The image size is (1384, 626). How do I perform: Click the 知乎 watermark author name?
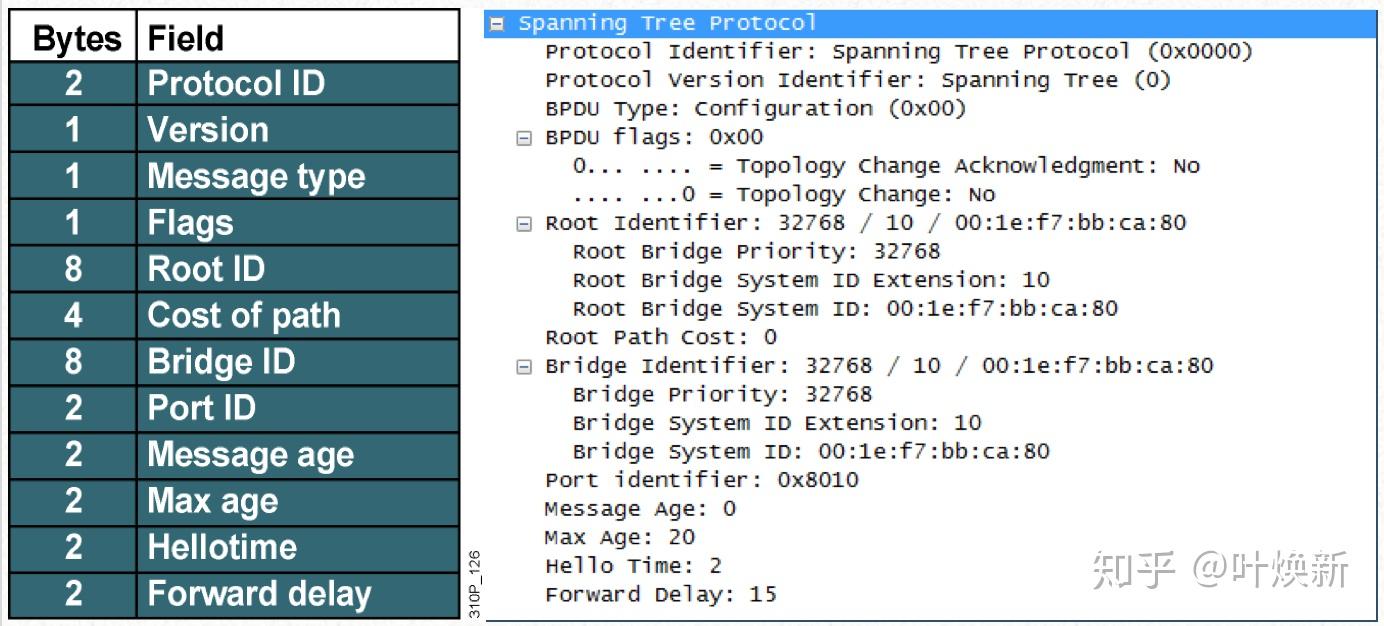click(x=1270, y=569)
